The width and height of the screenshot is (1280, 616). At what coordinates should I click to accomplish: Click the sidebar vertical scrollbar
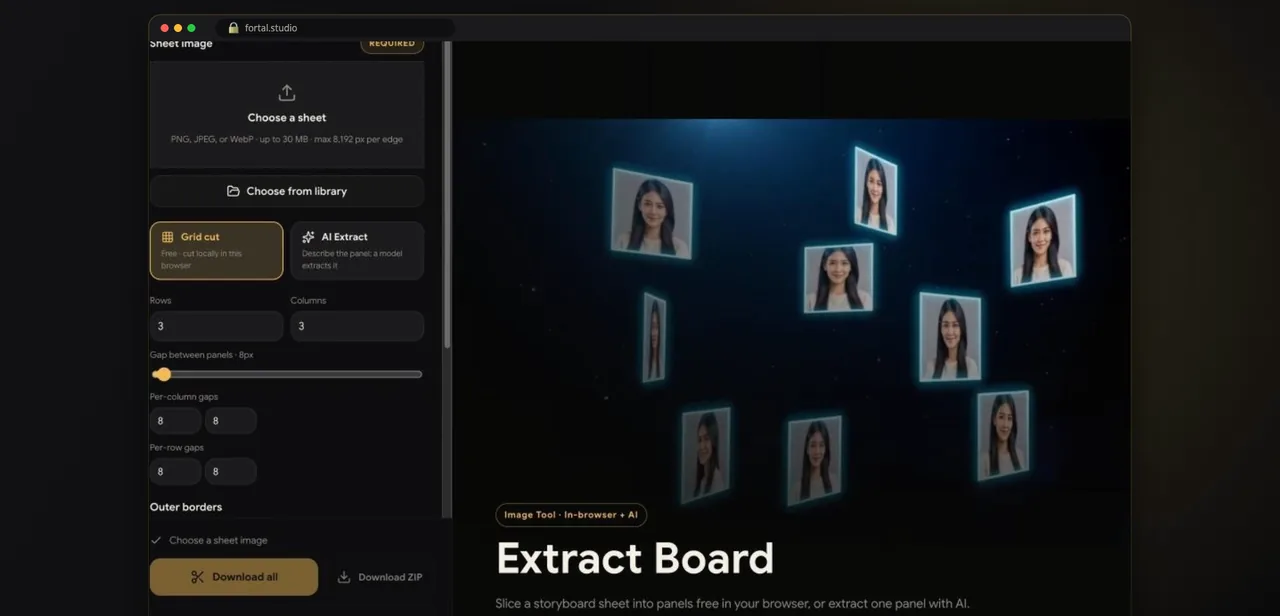click(x=447, y=195)
